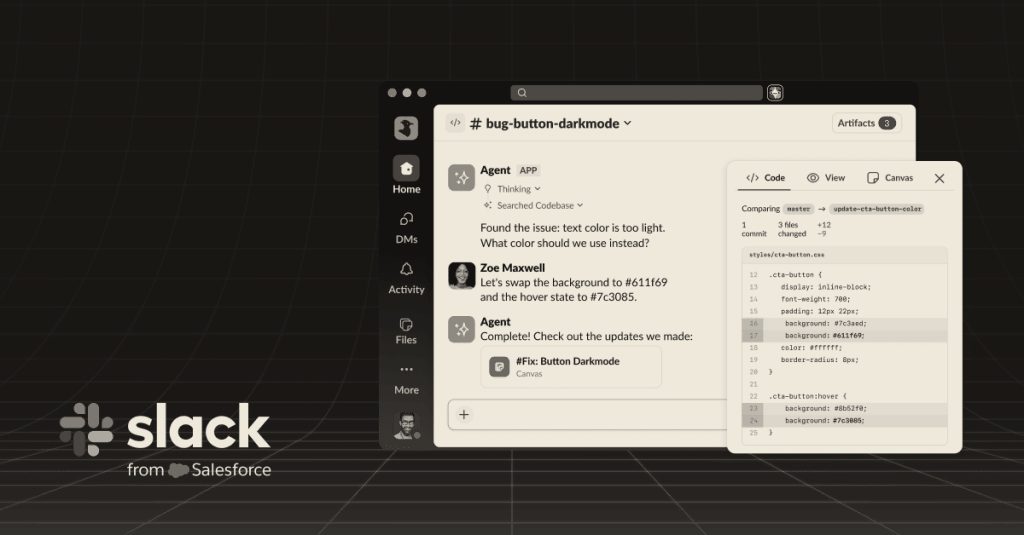Select the workspace icon atop sidebar
Screen dimensions: 1024x535
tap(406, 128)
